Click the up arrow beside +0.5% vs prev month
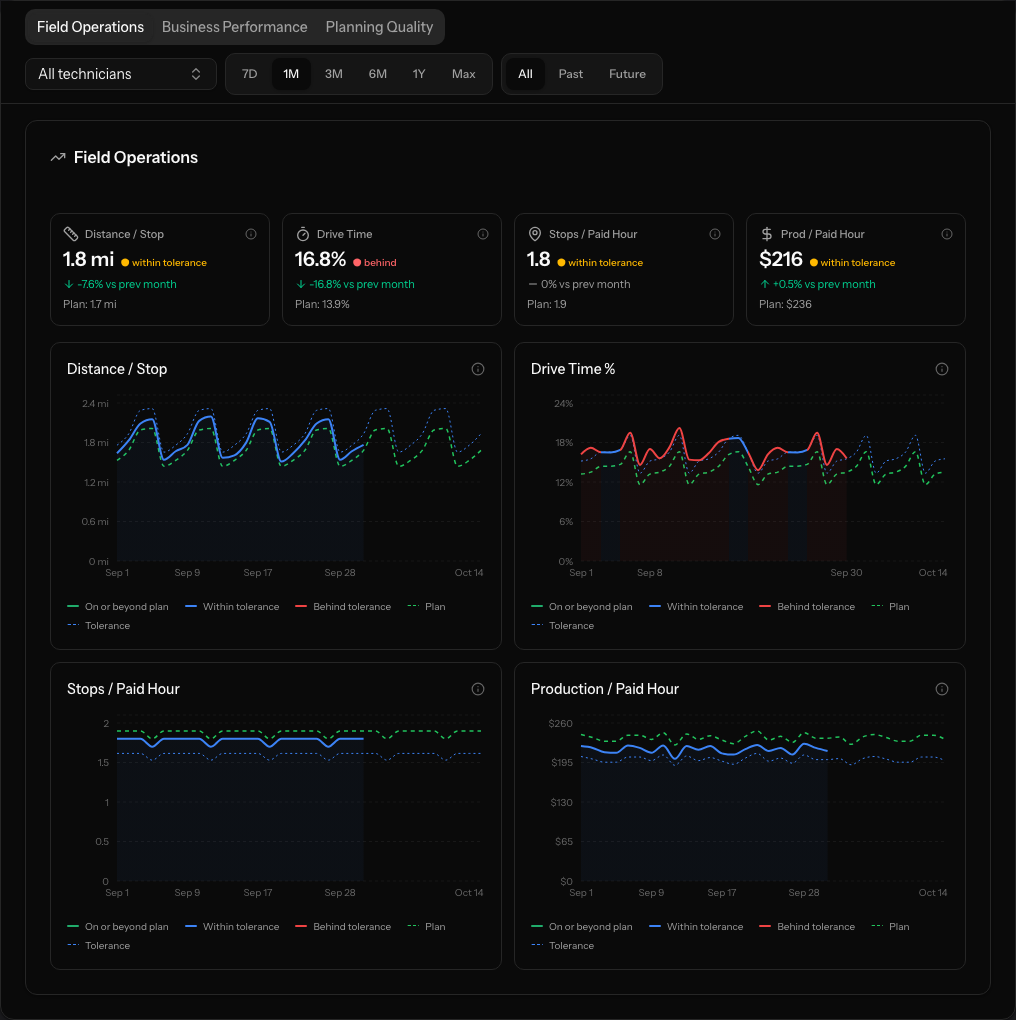1016x1020 pixels. pos(765,284)
